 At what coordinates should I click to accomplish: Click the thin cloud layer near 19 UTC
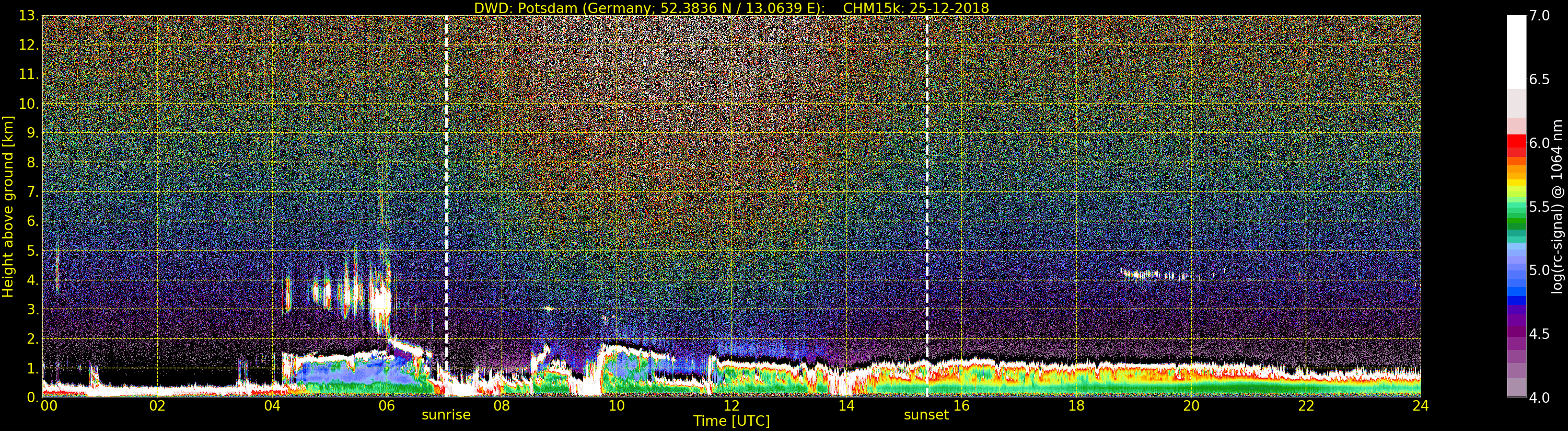click(x=1154, y=274)
